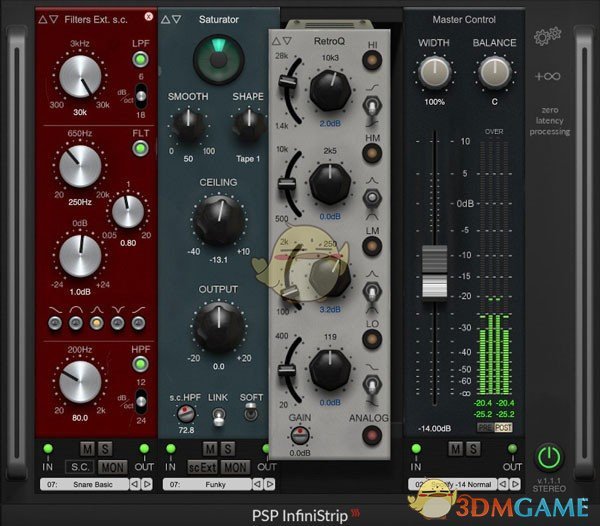The width and height of the screenshot is (600, 526).
Task: Click the Saturator green indicator dial
Action: coord(218,60)
